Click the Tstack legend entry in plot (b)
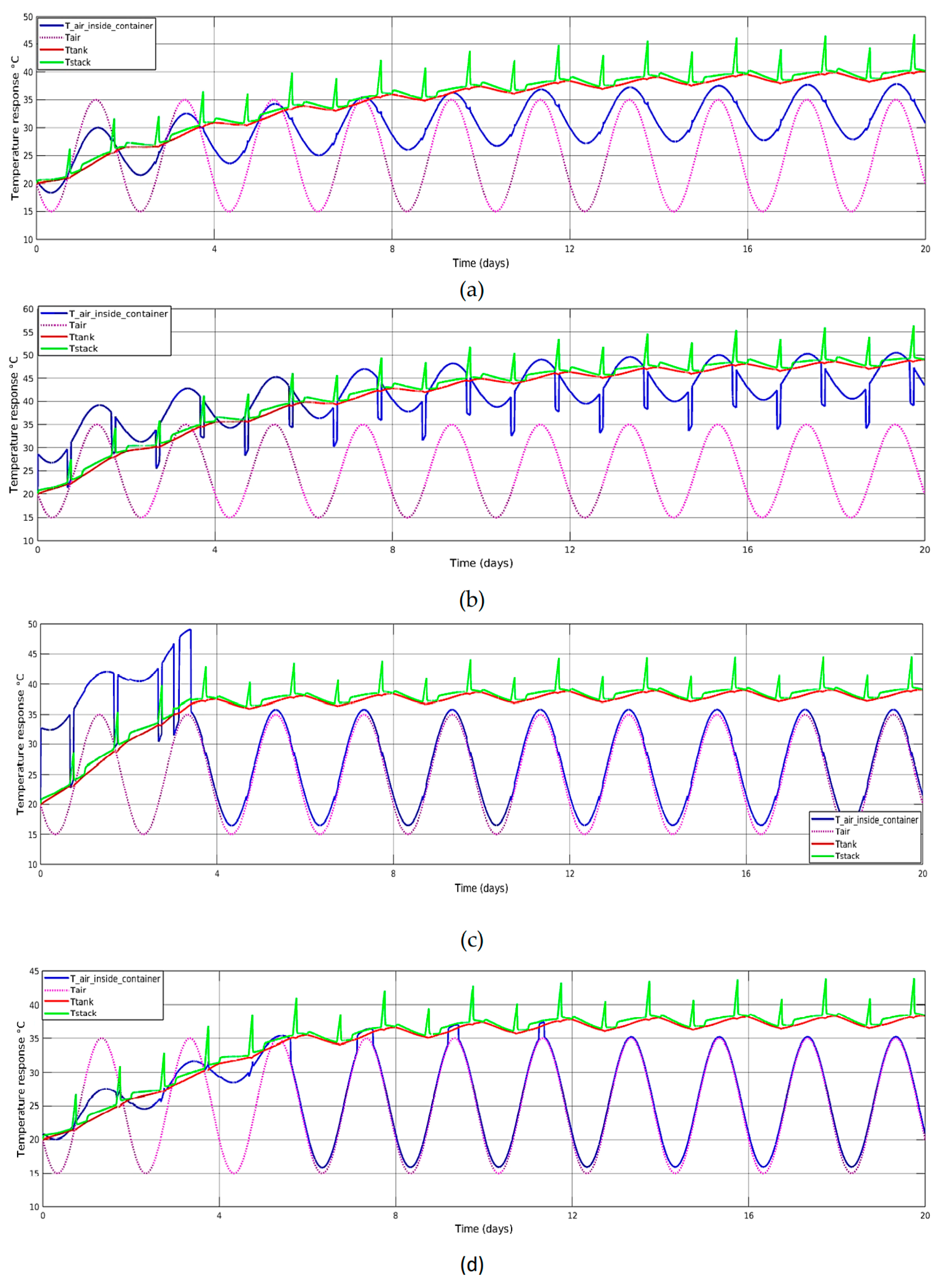The width and height of the screenshot is (940, 1288). click(x=83, y=349)
